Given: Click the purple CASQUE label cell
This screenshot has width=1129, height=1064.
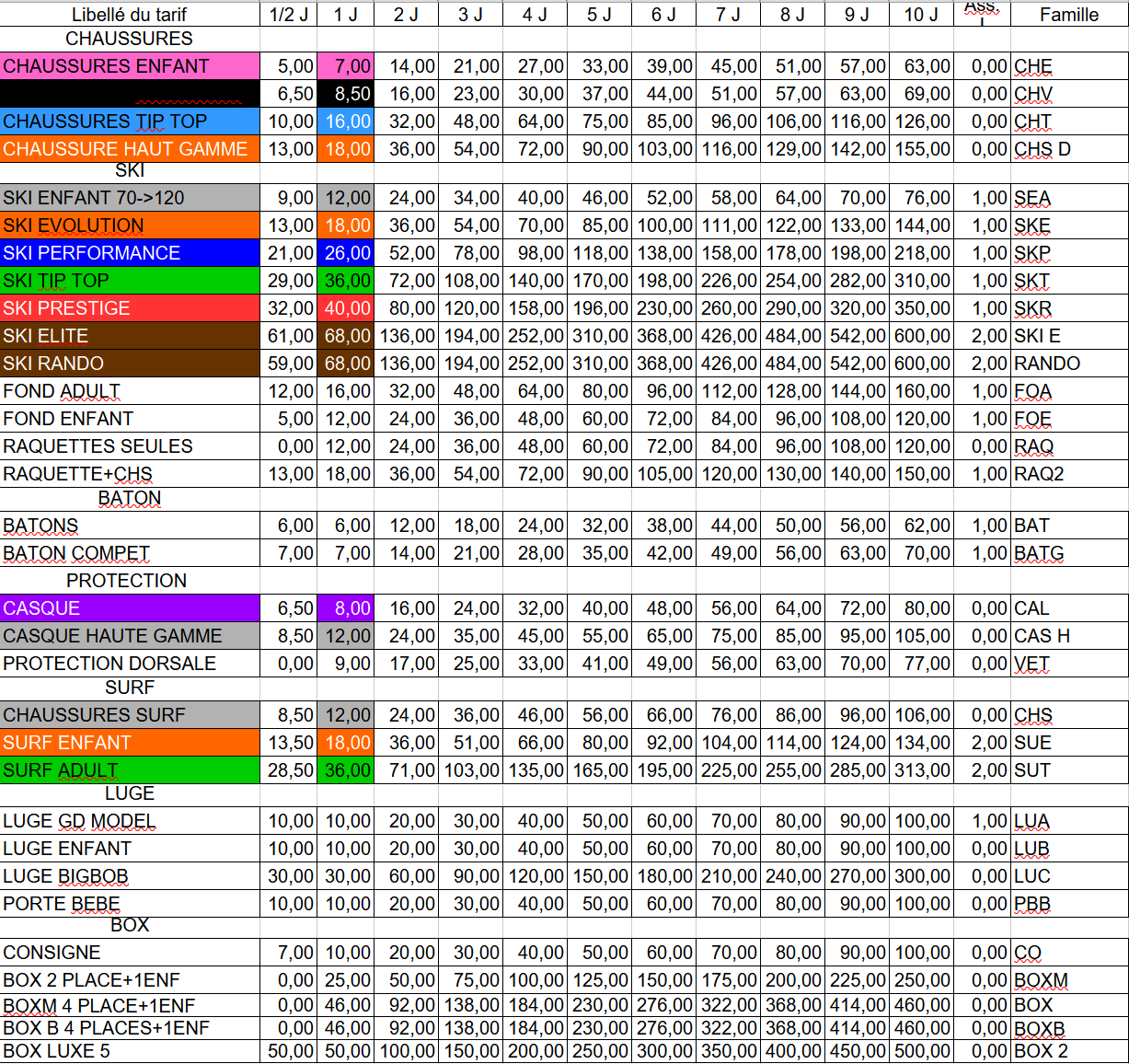Looking at the screenshot, I should (130, 608).
